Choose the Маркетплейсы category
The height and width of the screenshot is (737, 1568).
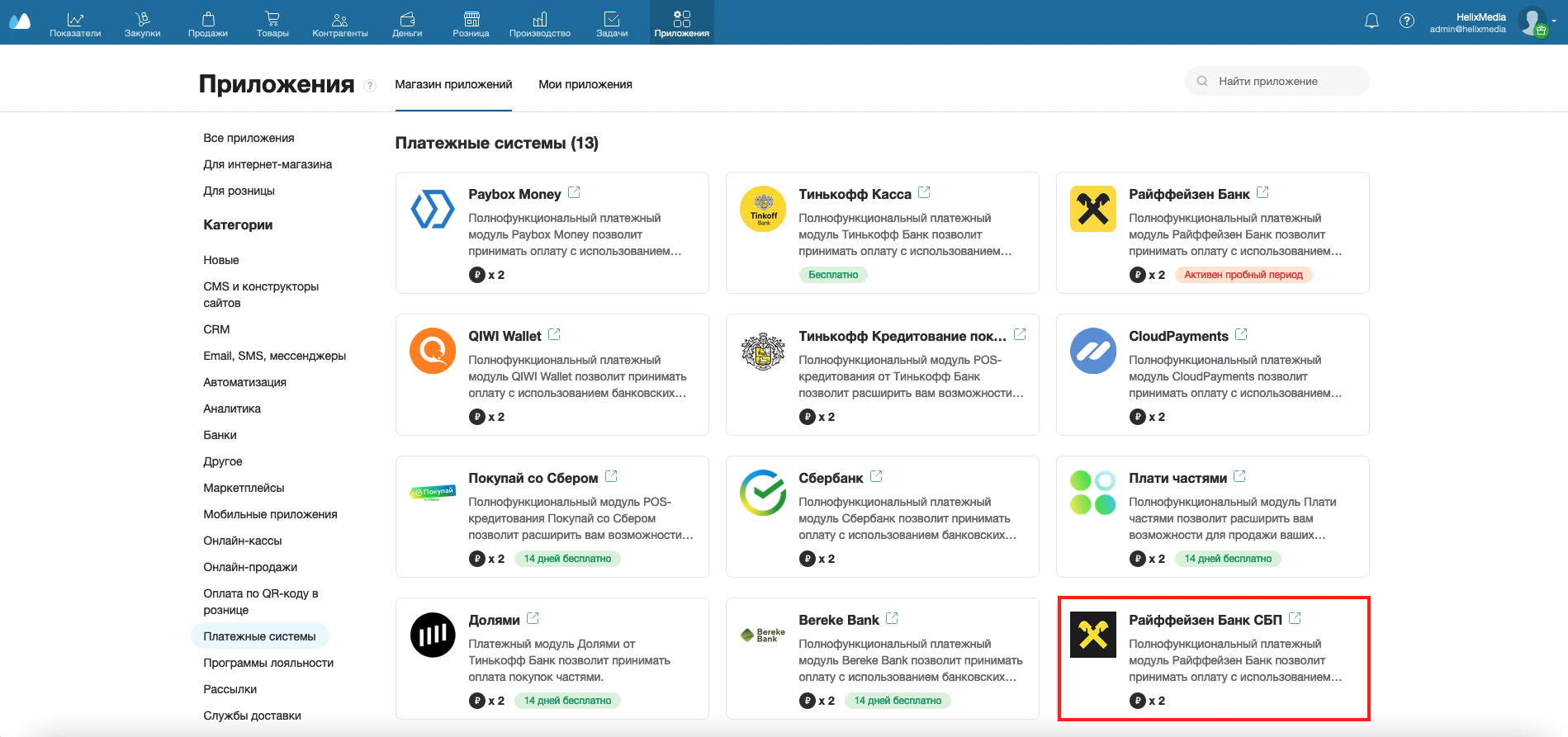coord(244,488)
